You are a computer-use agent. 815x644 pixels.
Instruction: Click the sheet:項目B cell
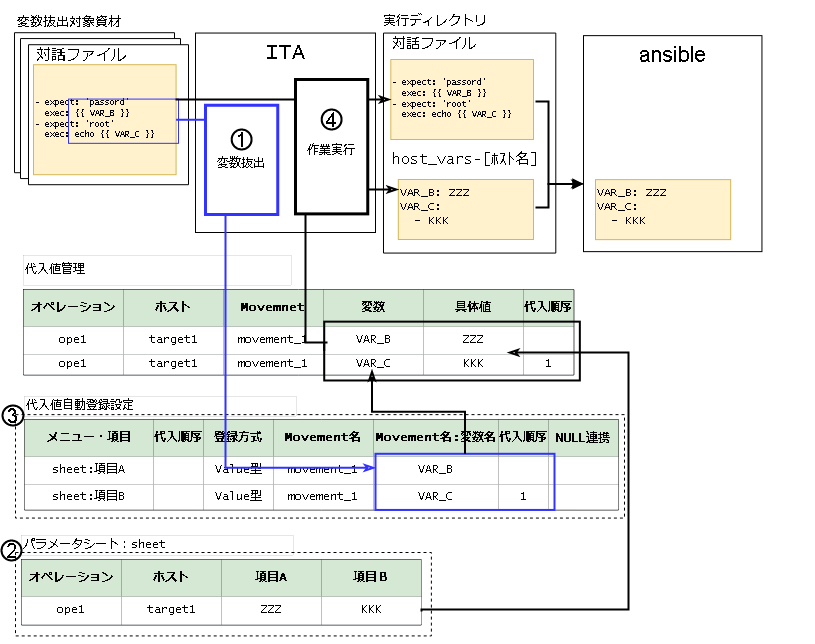click(88, 495)
